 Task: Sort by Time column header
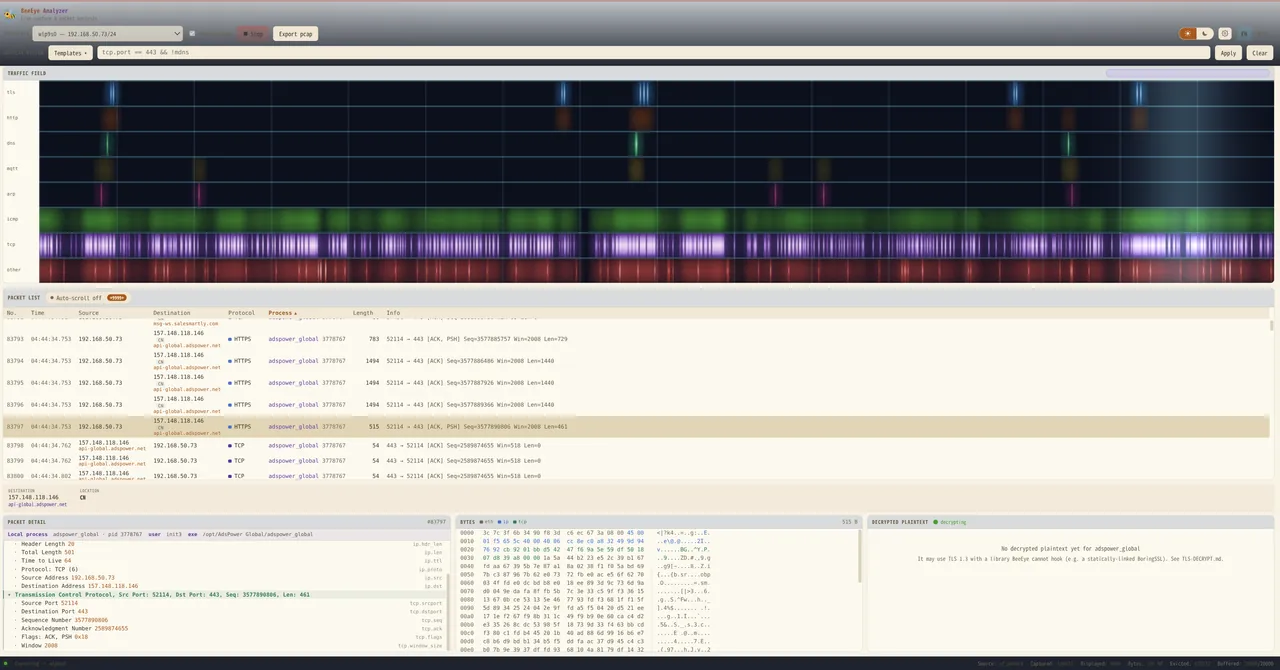coord(38,313)
